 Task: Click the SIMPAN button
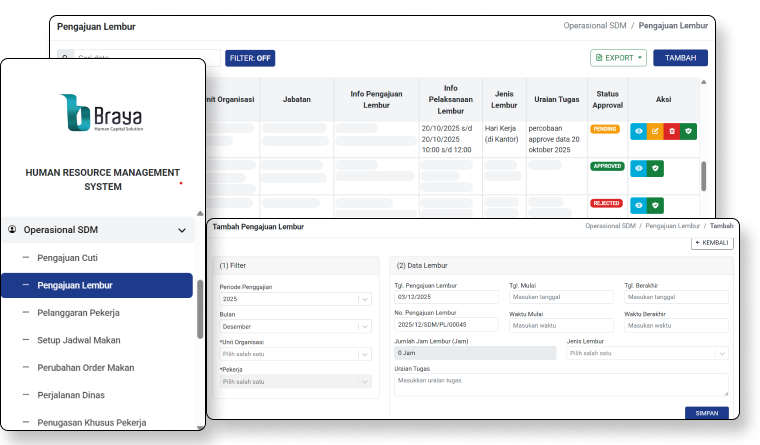(706, 413)
